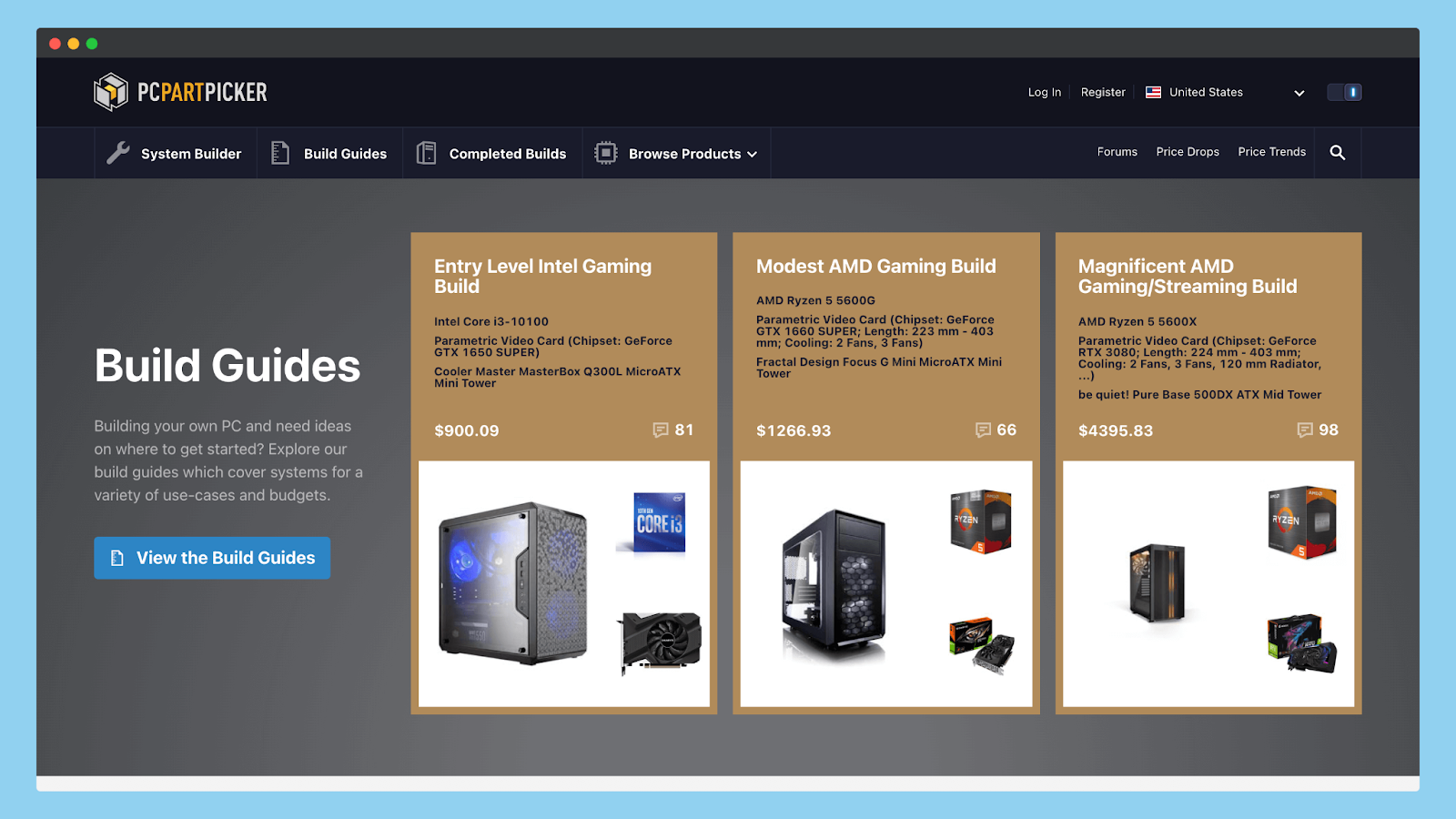The width and height of the screenshot is (1456, 819).
Task: Click the AMD Ryzen 5 5600G text
Action: (x=815, y=300)
